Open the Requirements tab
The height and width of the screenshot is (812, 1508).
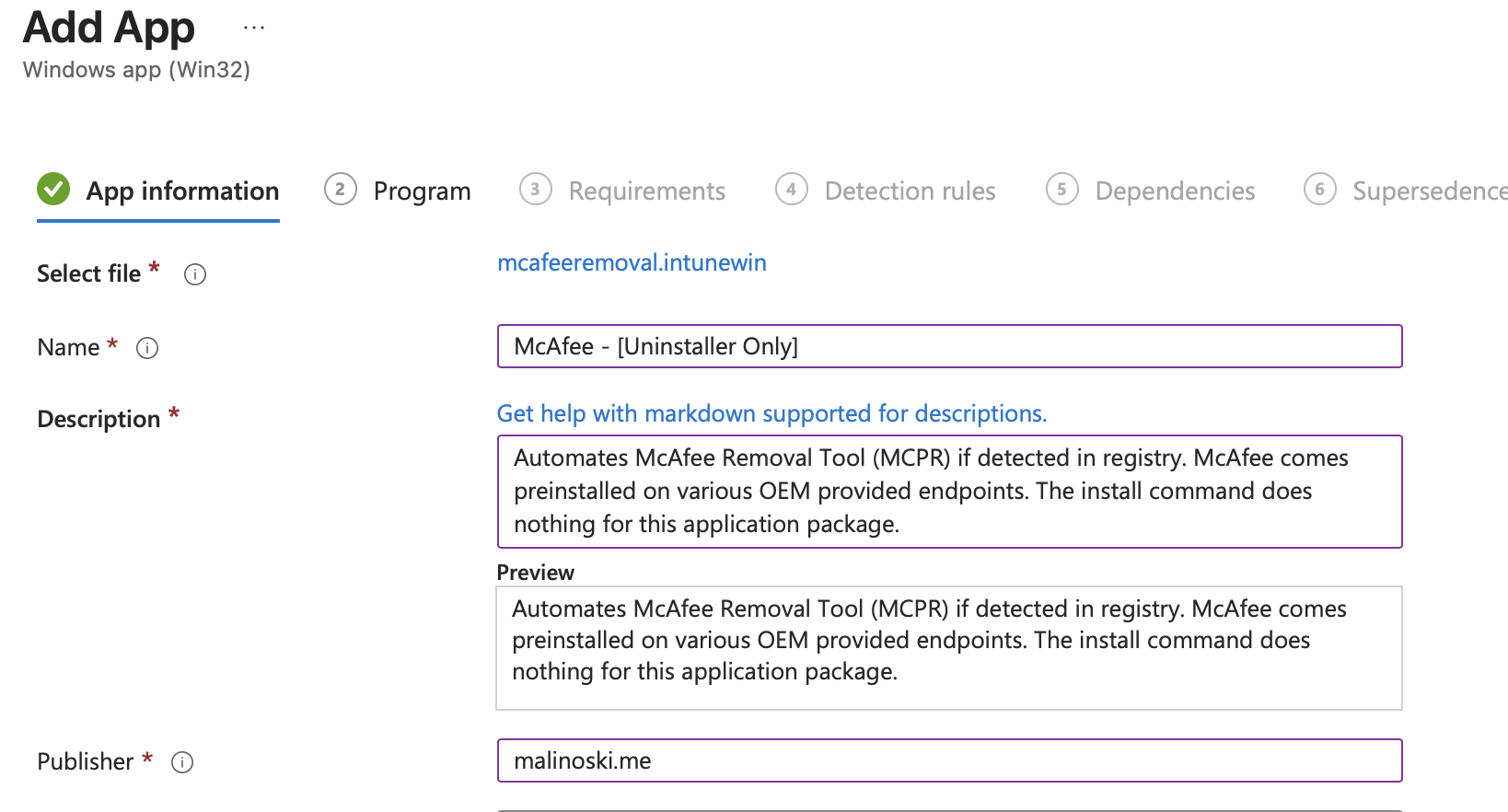tap(646, 191)
